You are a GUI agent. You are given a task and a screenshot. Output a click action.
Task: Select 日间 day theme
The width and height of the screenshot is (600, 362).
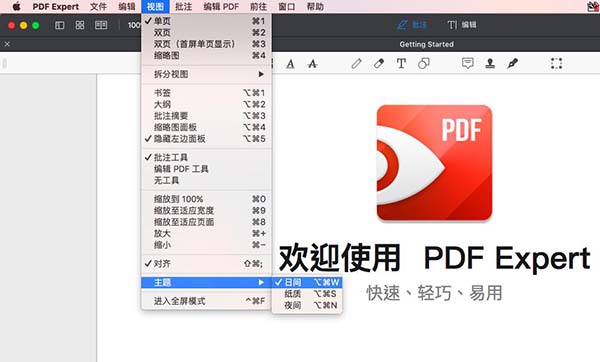point(307,282)
